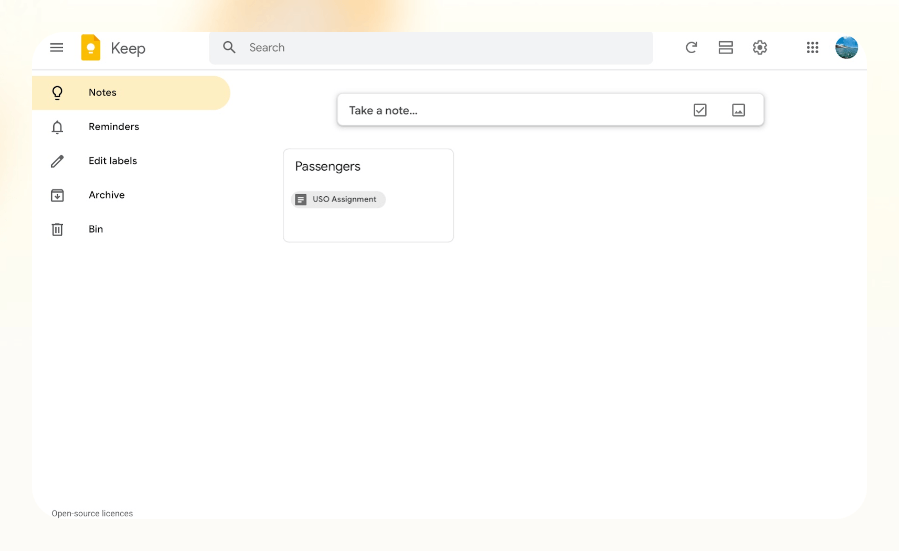The height and width of the screenshot is (551, 899).
Task: Open Edit labels in the sidebar
Action: point(131,161)
